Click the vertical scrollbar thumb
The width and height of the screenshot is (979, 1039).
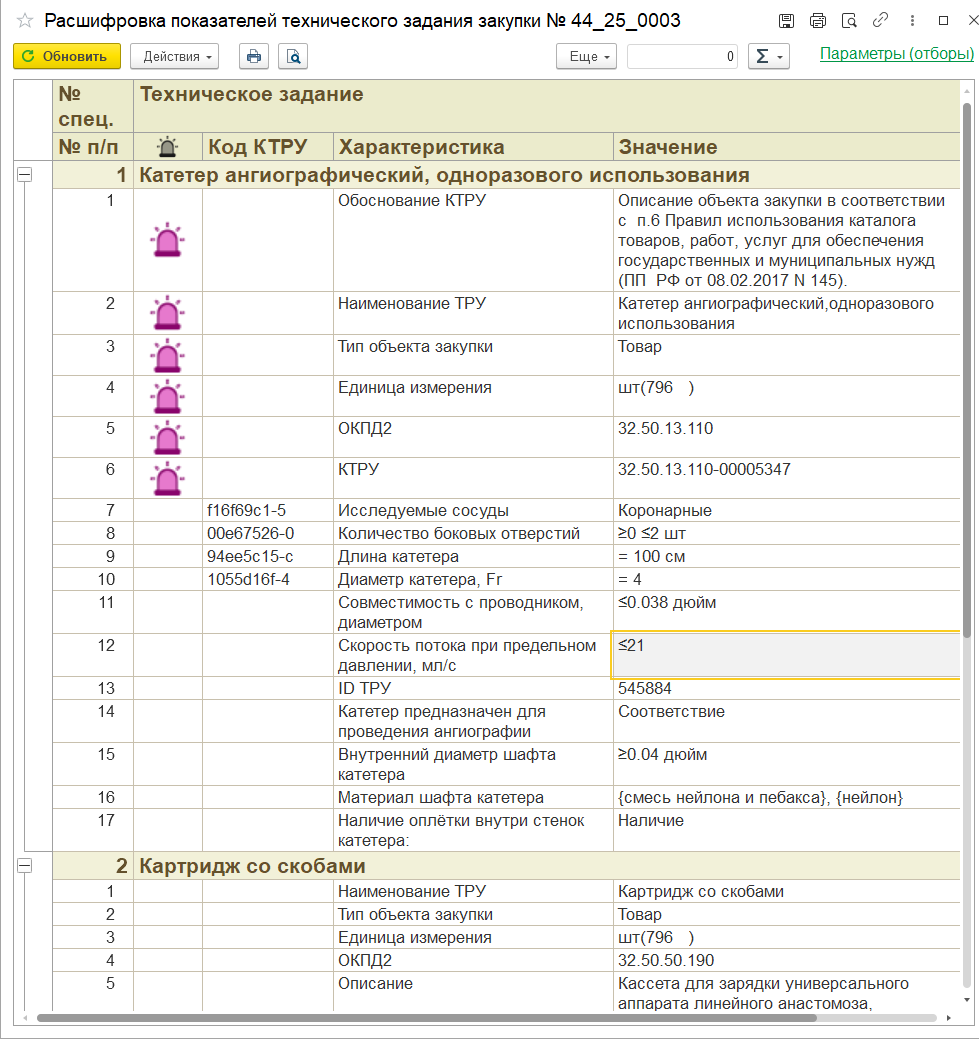coord(967,371)
